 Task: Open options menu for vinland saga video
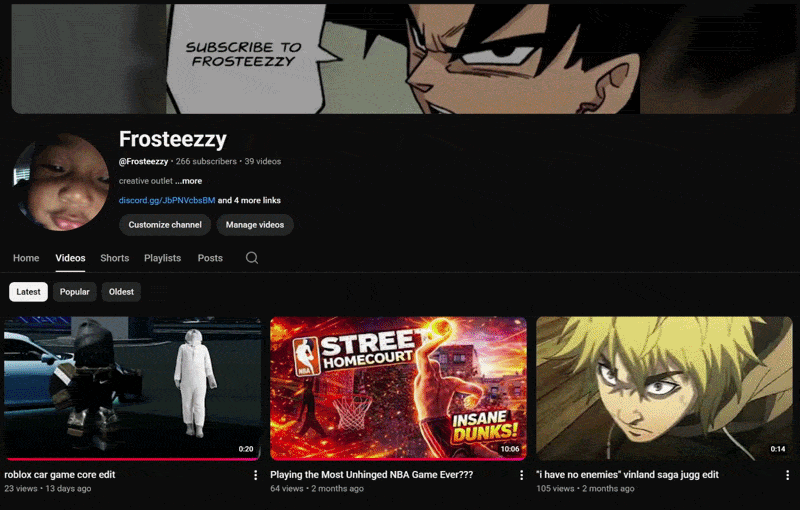coord(787,475)
